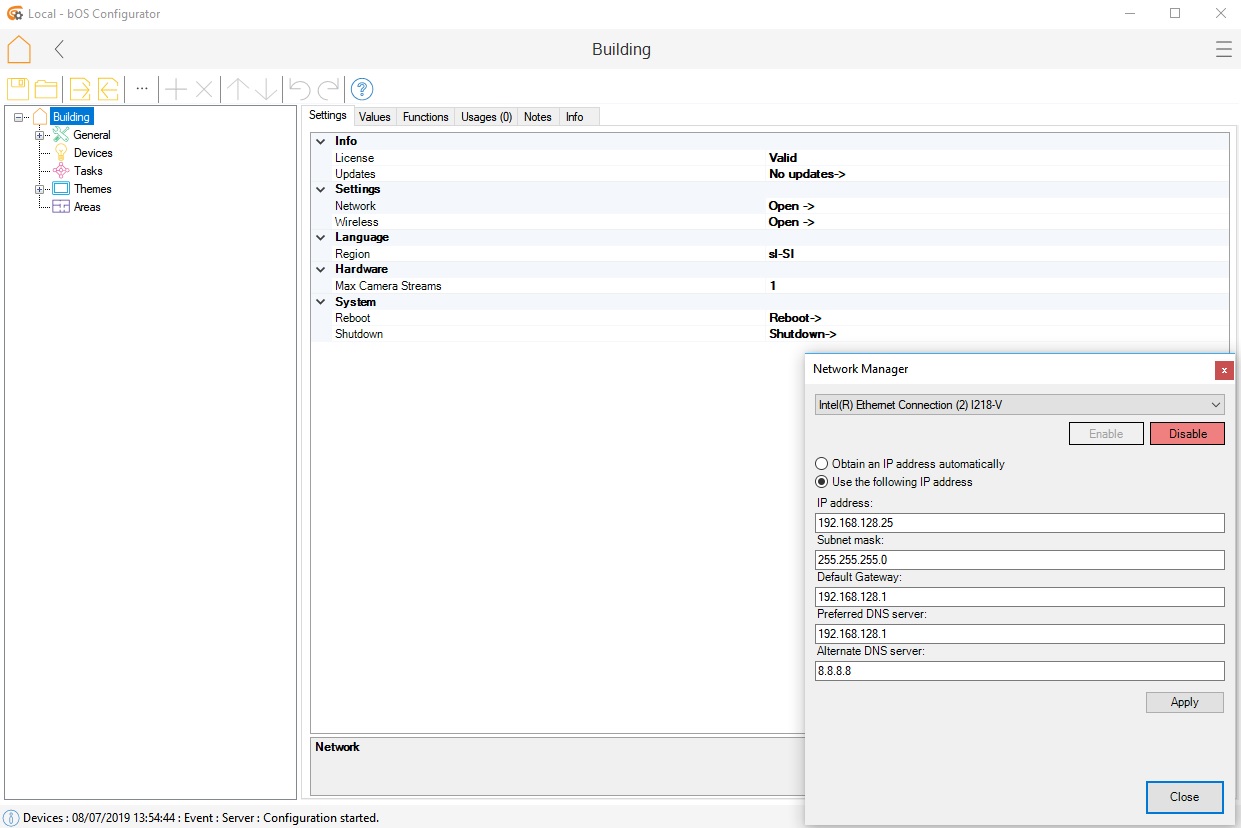Click the IP address input field

(x=1020, y=523)
